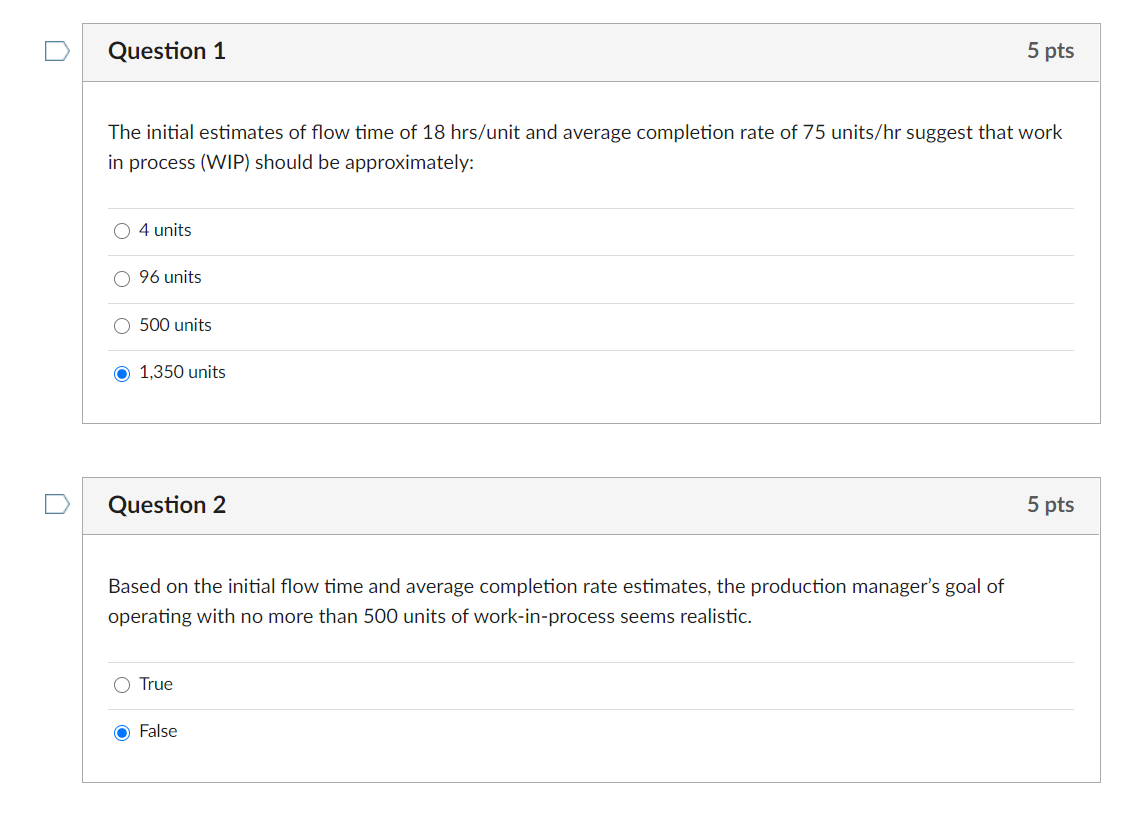Click the 96 units answer label

point(170,277)
